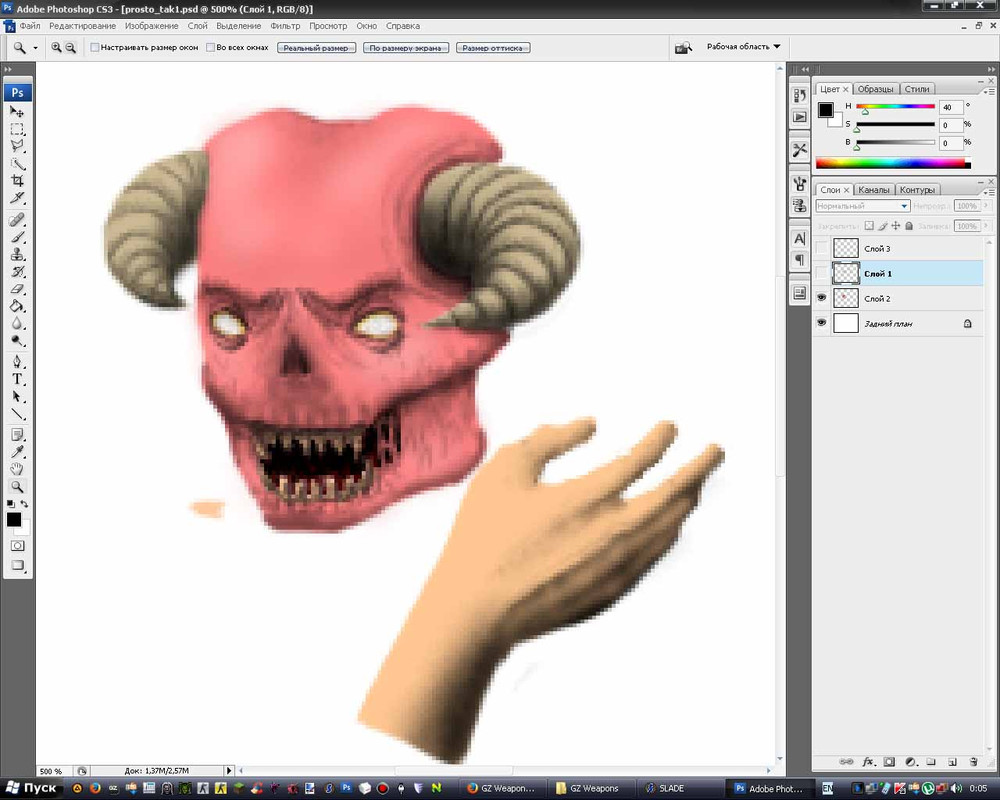
Task: Open the Actions panel icon
Action: [800, 117]
